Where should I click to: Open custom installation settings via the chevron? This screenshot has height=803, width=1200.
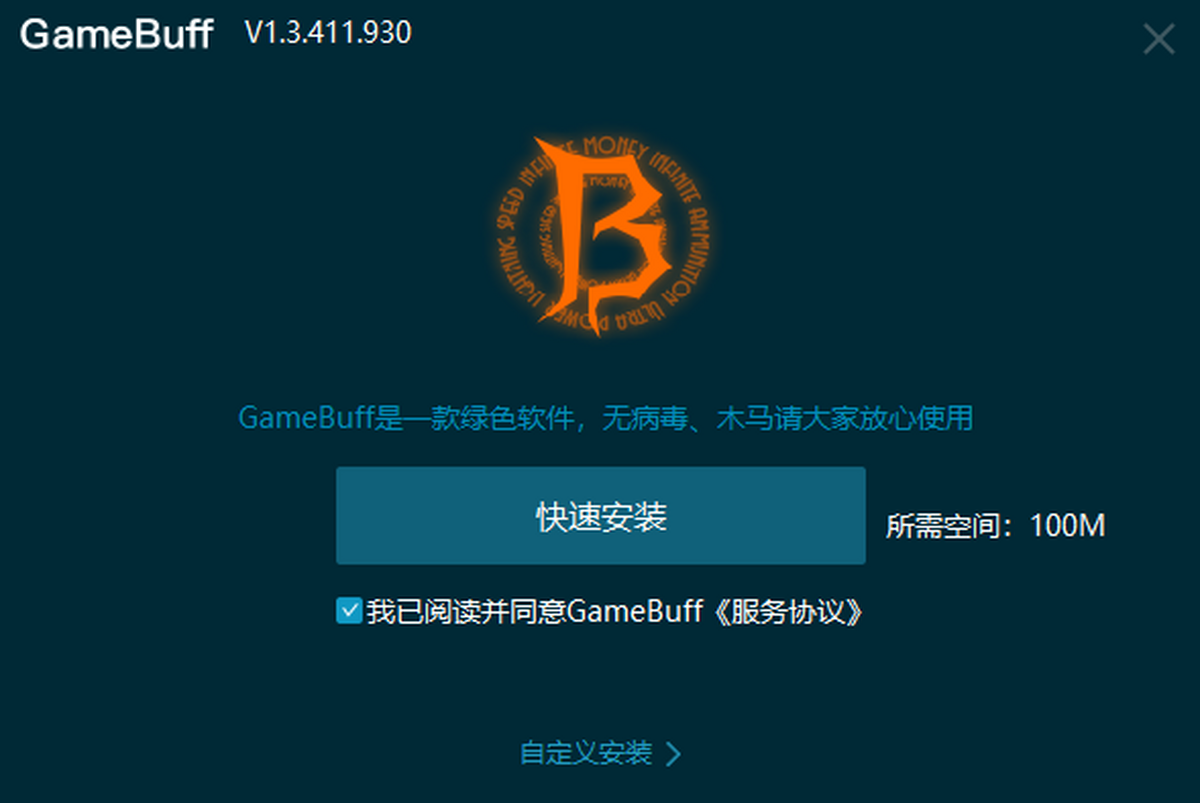tap(673, 753)
